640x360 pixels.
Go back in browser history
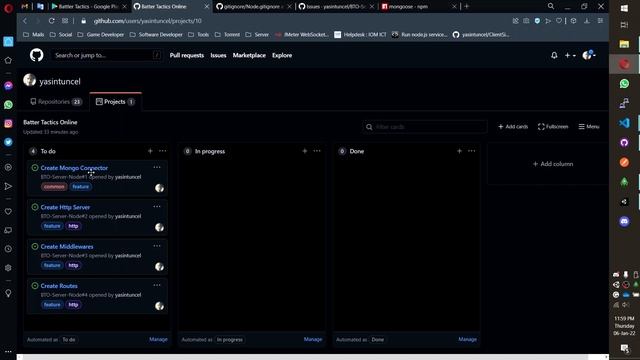tap(25, 21)
